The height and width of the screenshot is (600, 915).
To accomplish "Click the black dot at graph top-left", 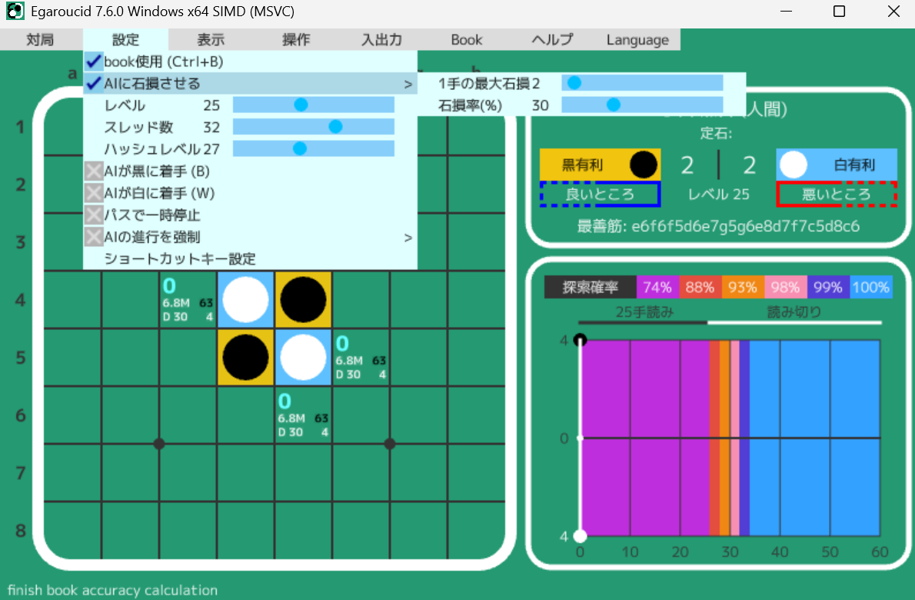I will [x=579, y=341].
